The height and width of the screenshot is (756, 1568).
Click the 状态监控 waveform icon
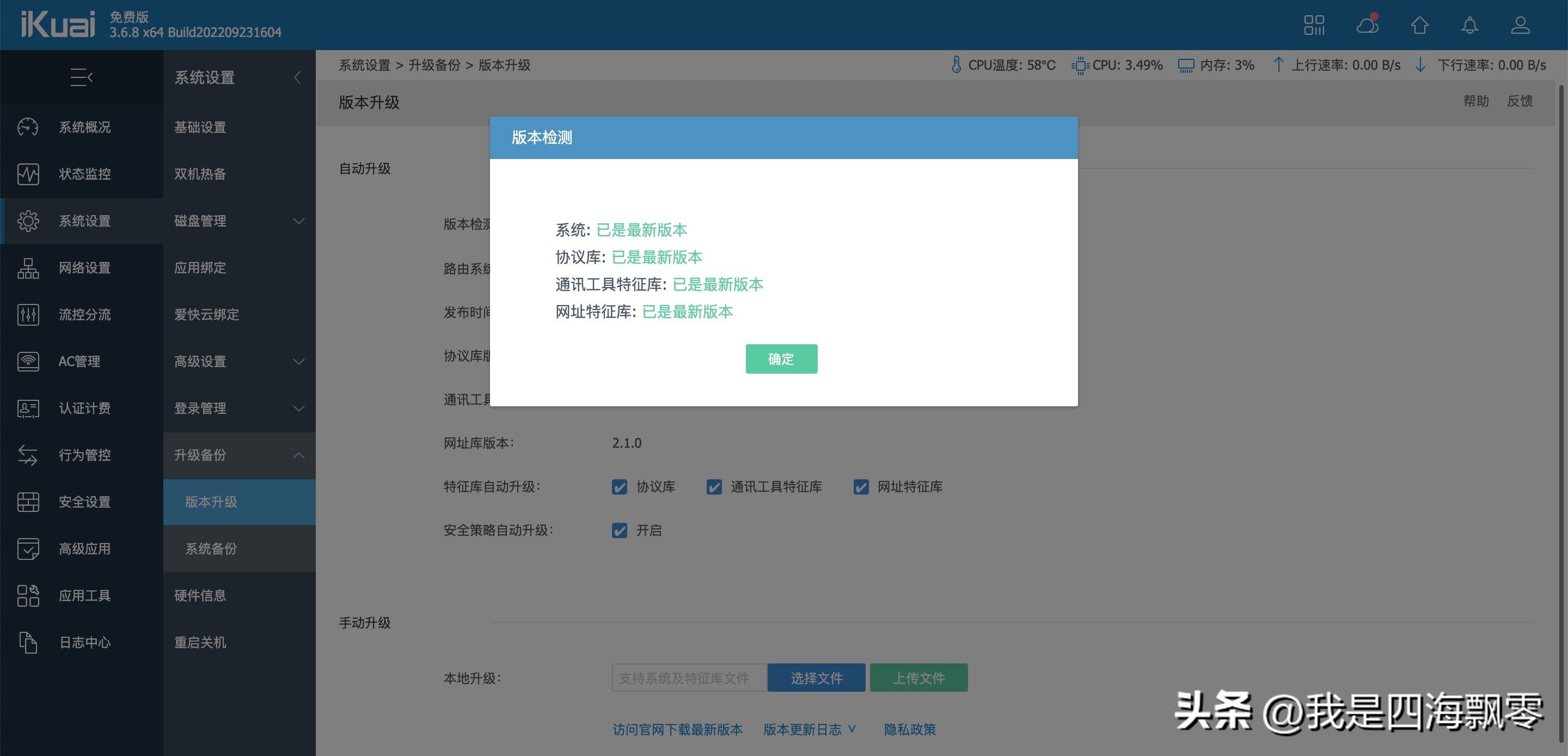(28, 174)
